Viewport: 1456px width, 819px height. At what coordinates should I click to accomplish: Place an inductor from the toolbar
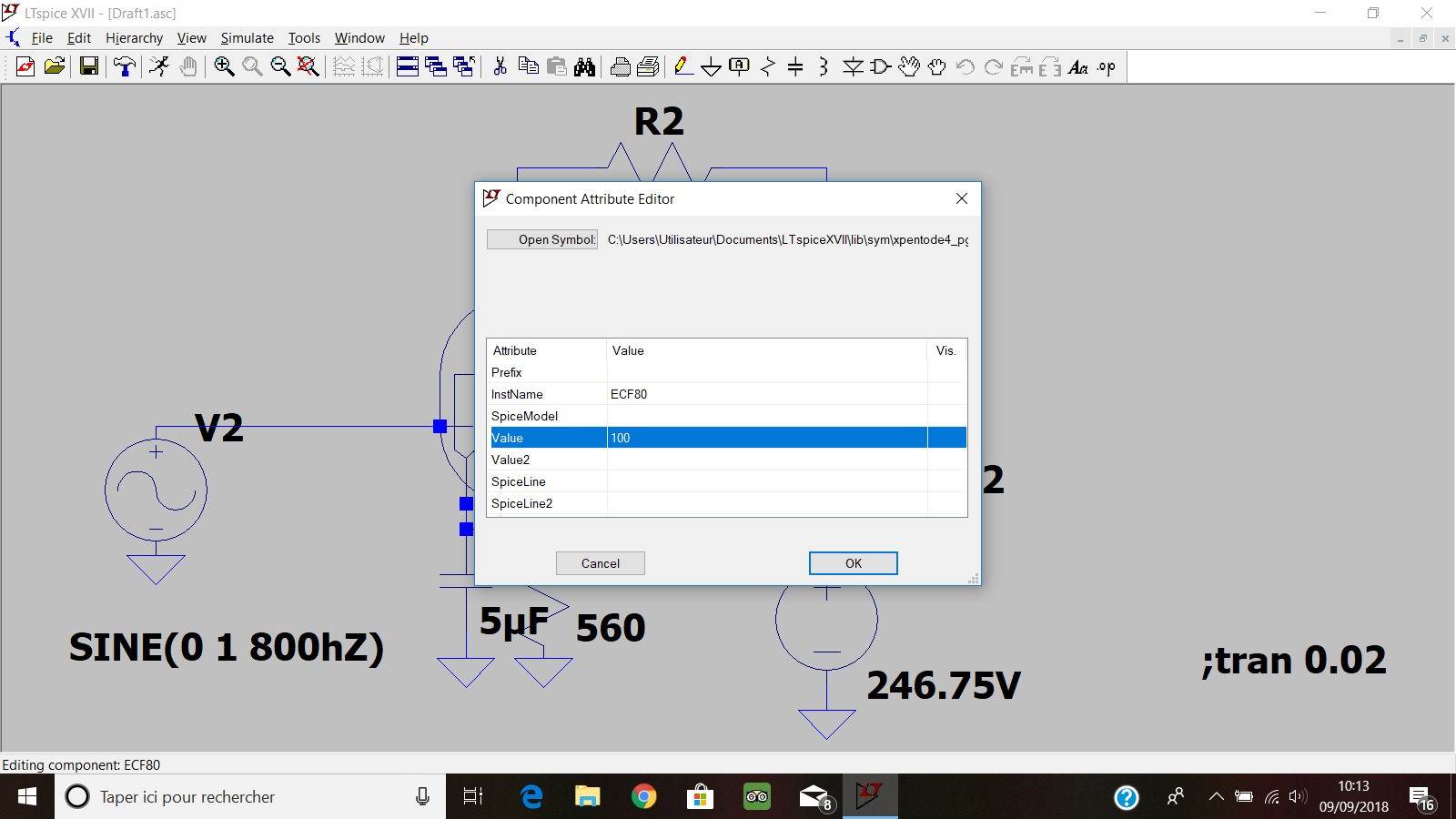pyautogui.click(x=824, y=66)
